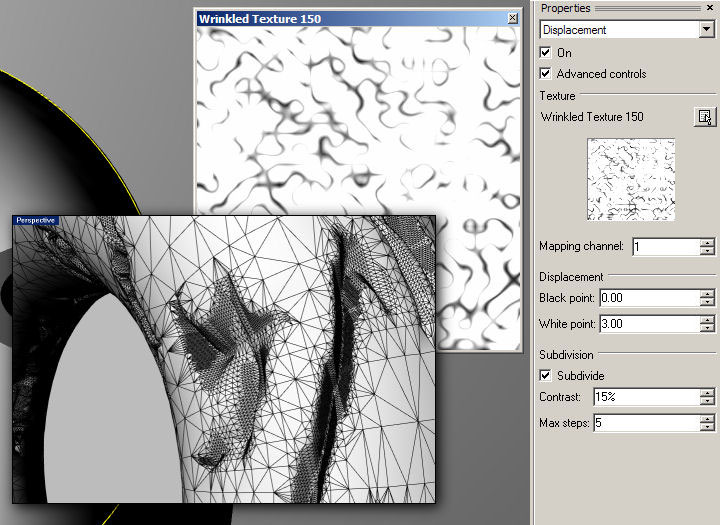Increase the White point value

(x=708, y=320)
